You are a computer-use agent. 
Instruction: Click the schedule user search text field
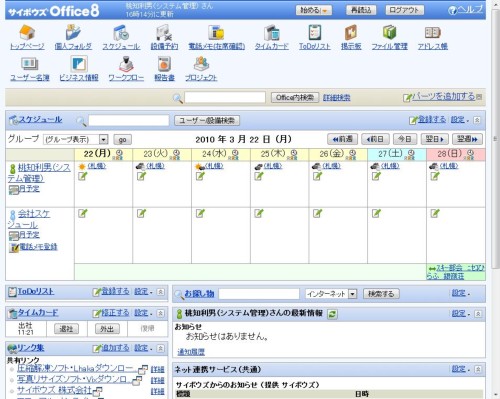[129, 120]
